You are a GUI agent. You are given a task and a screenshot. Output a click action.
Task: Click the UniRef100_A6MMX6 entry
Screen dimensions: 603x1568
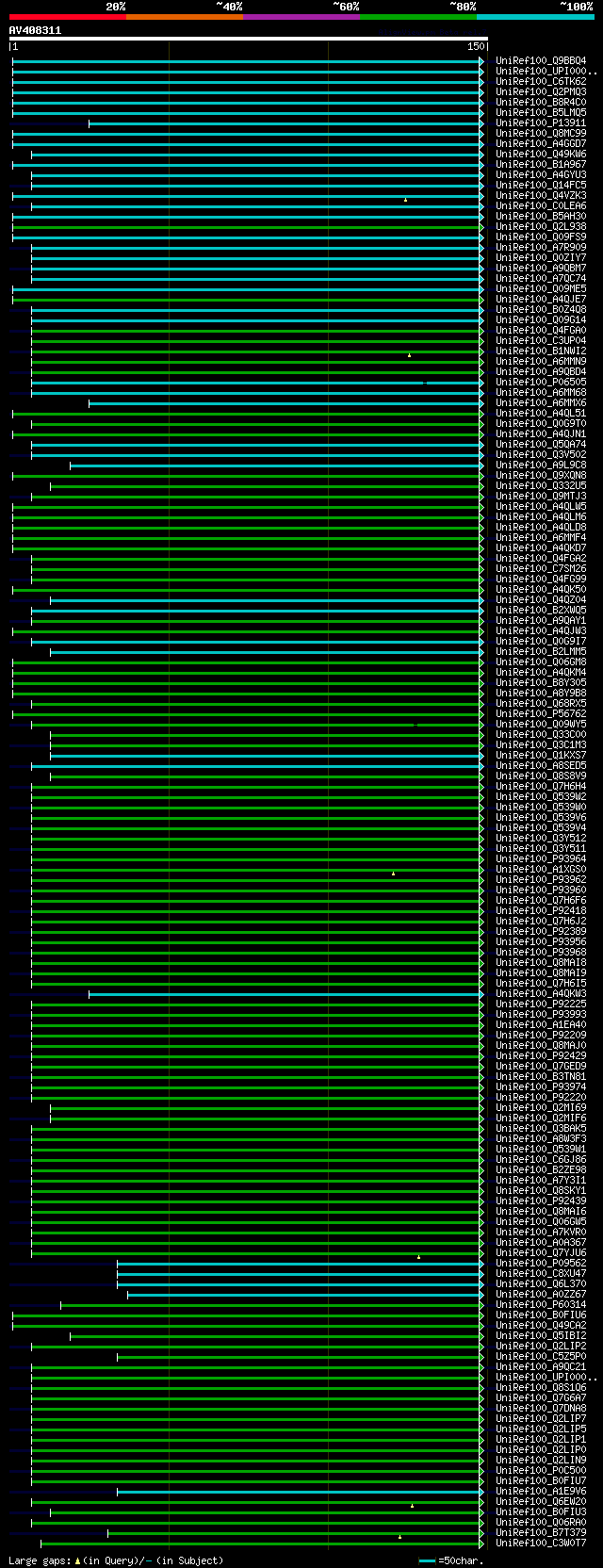(541, 403)
